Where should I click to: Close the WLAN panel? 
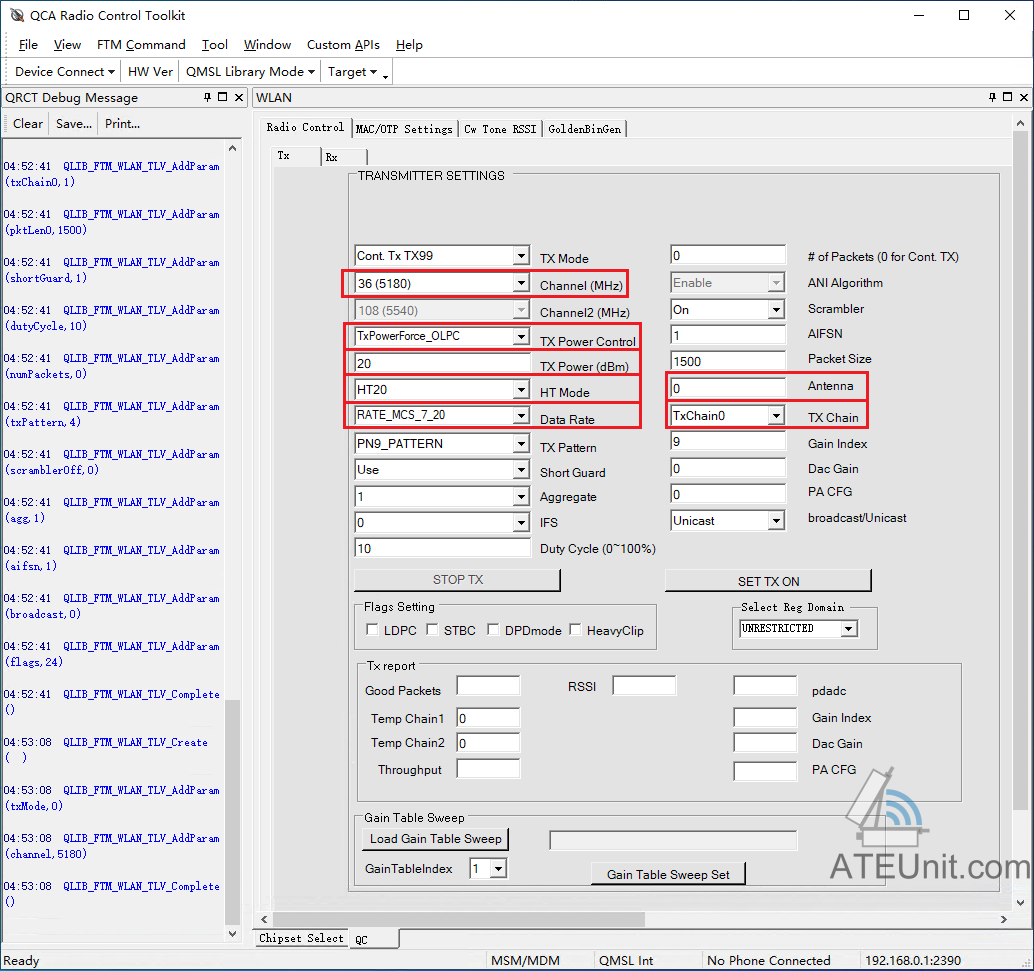click(1023, 97)
